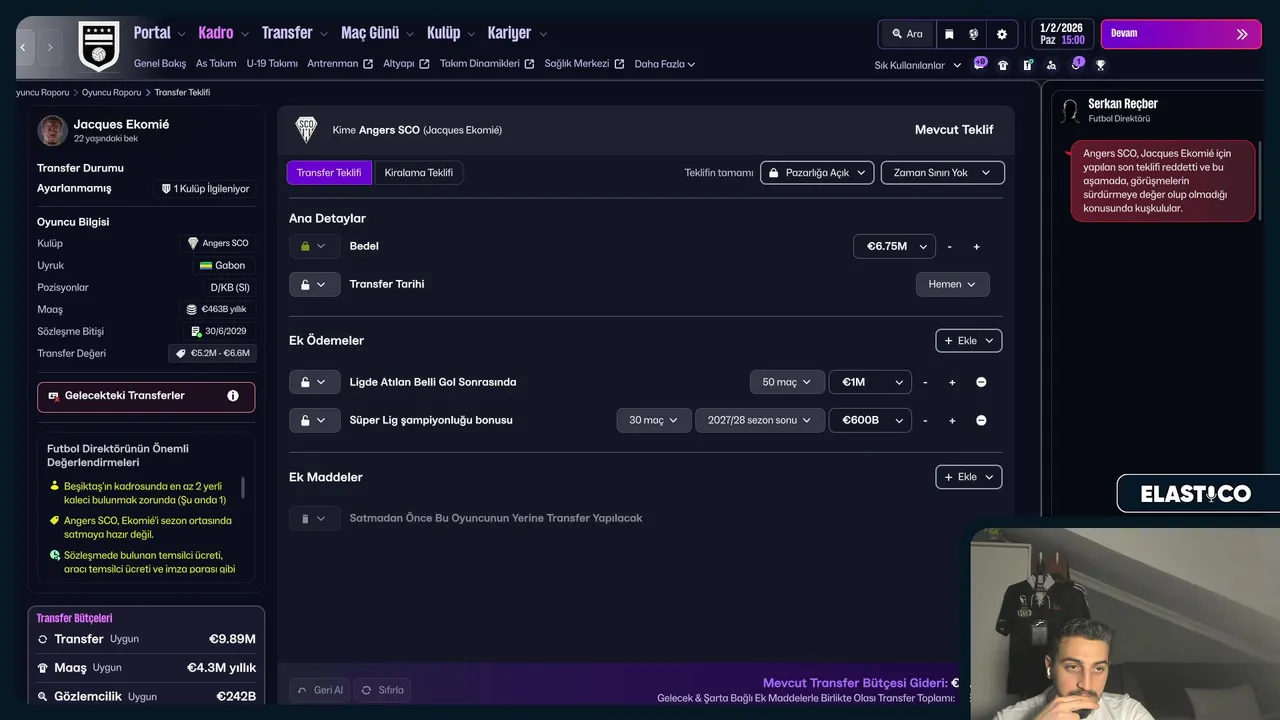The image size is (1280, 720).
Task: Open the Hemen transfer date dropdown
Action: tap(953, 284)
